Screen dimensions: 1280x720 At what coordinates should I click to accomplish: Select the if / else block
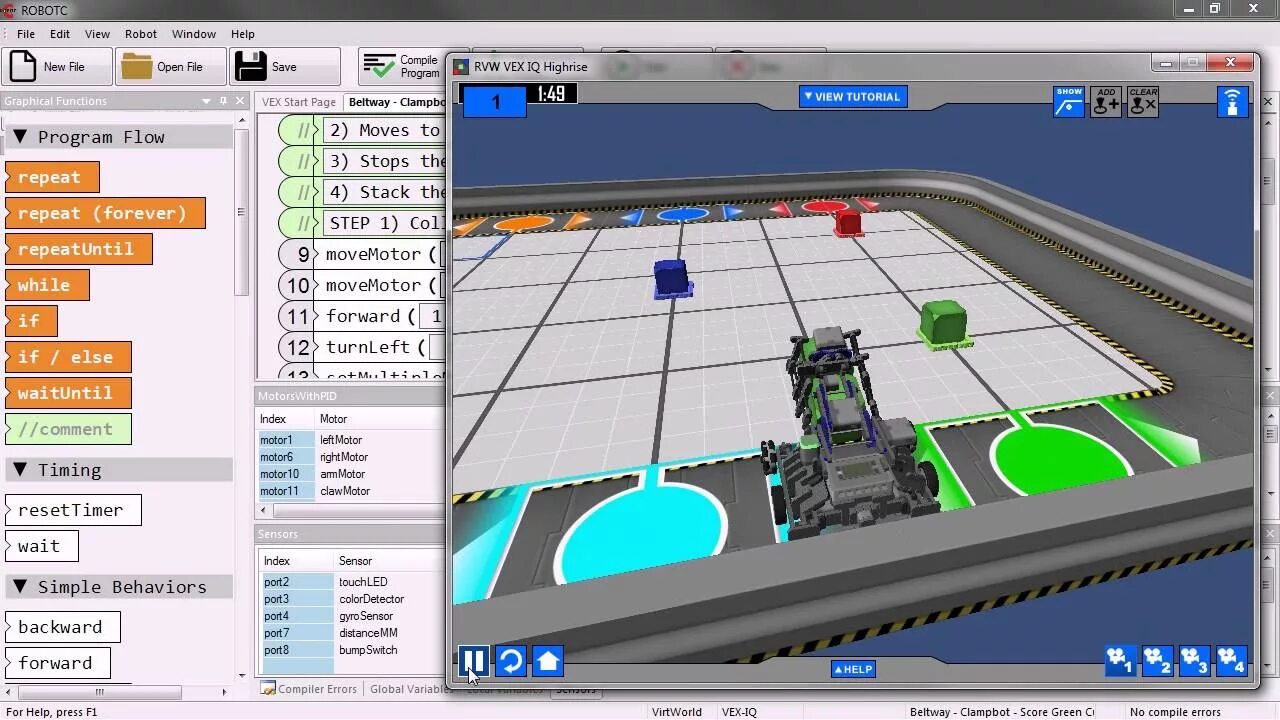68,357
